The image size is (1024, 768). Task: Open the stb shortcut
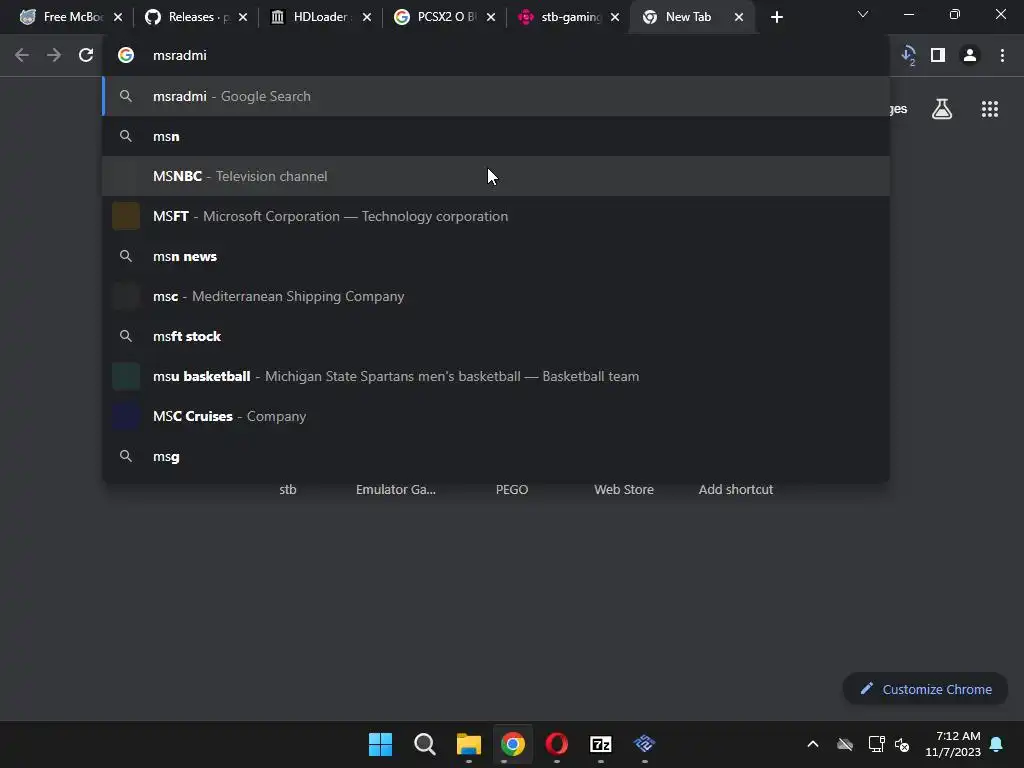pos(288,489)
